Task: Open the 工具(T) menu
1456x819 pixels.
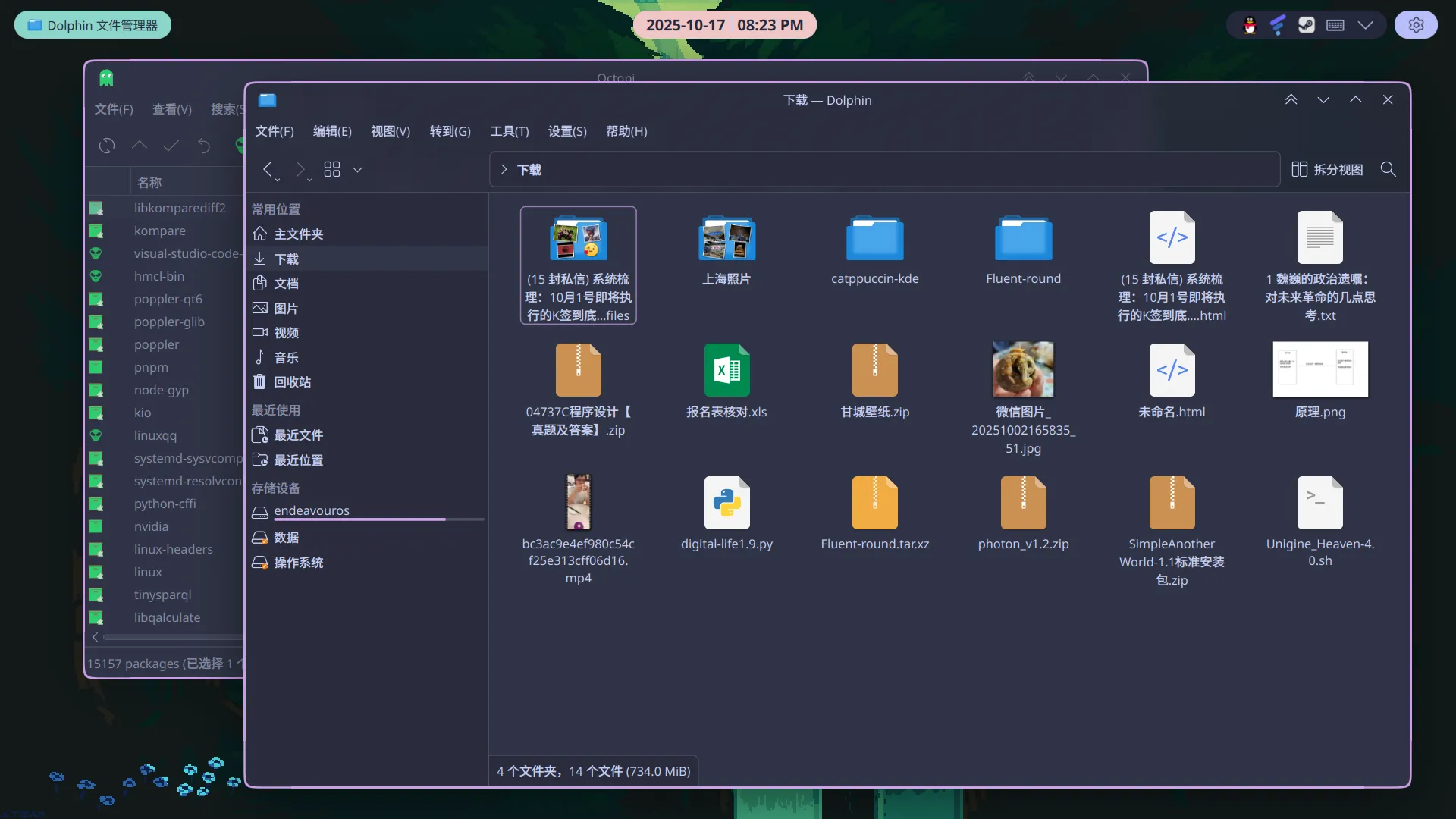Action: point(509,131)
